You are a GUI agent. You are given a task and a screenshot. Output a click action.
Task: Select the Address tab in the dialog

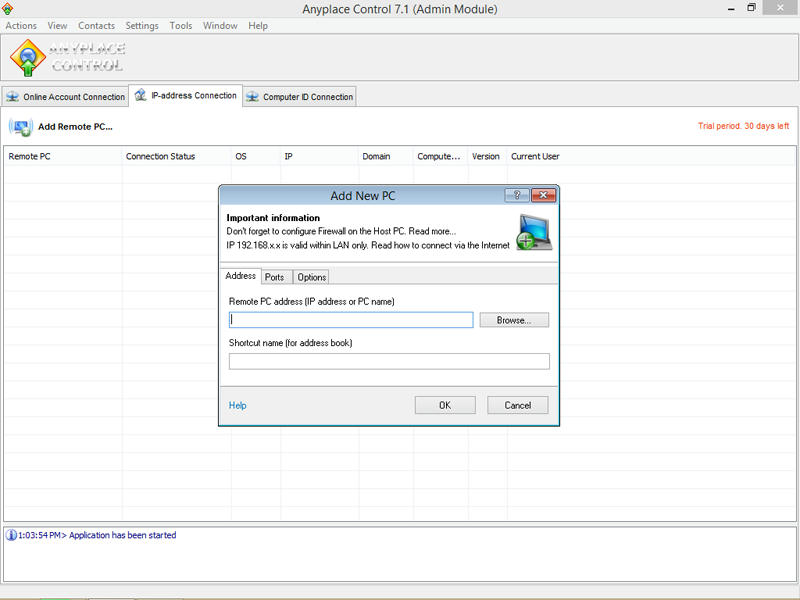240,276
